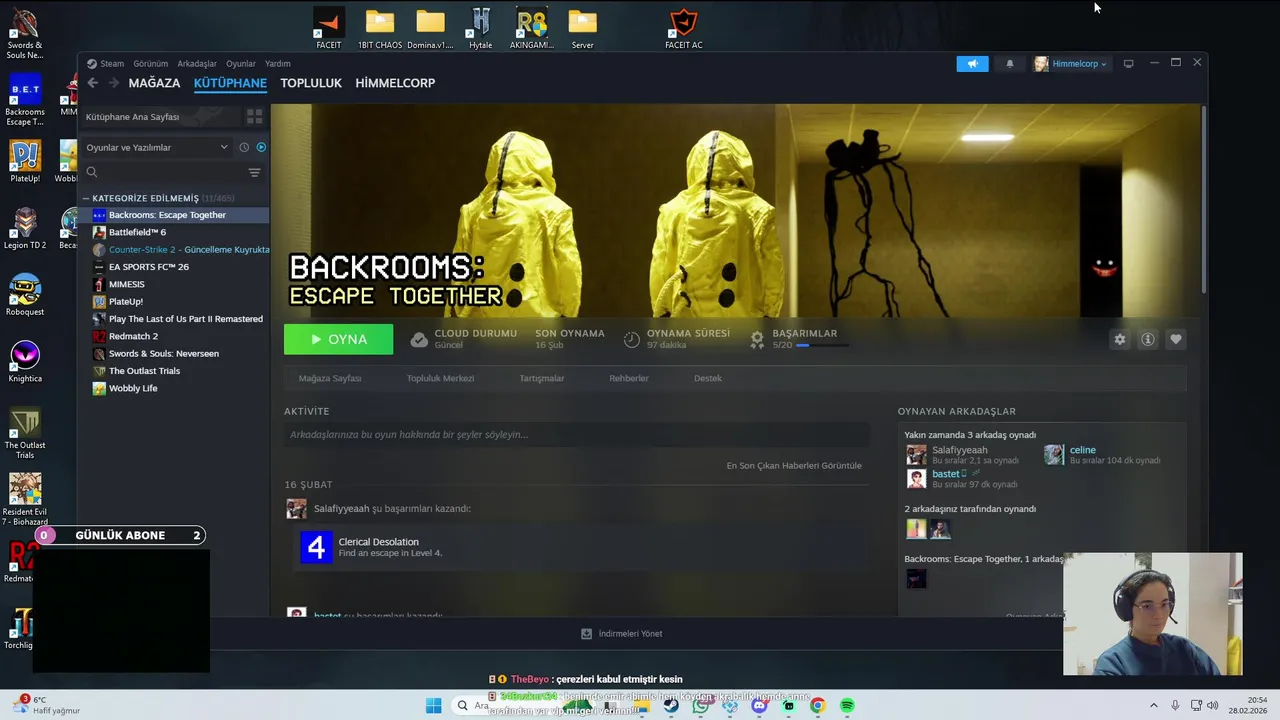Show game info via the info icon
The width and height of the screenshot is (1280, 720).
(1148, 339)
